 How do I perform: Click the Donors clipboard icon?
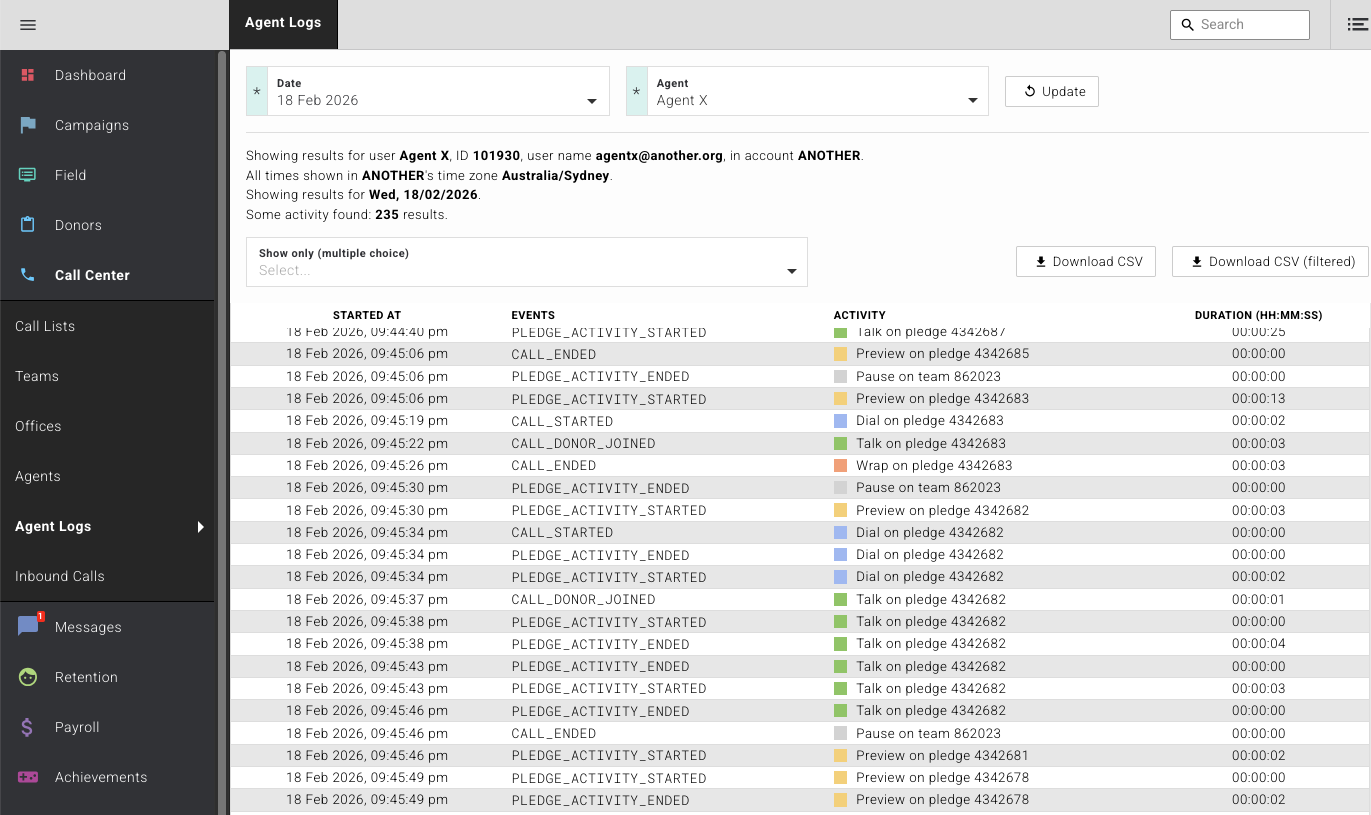pos(27,225)
